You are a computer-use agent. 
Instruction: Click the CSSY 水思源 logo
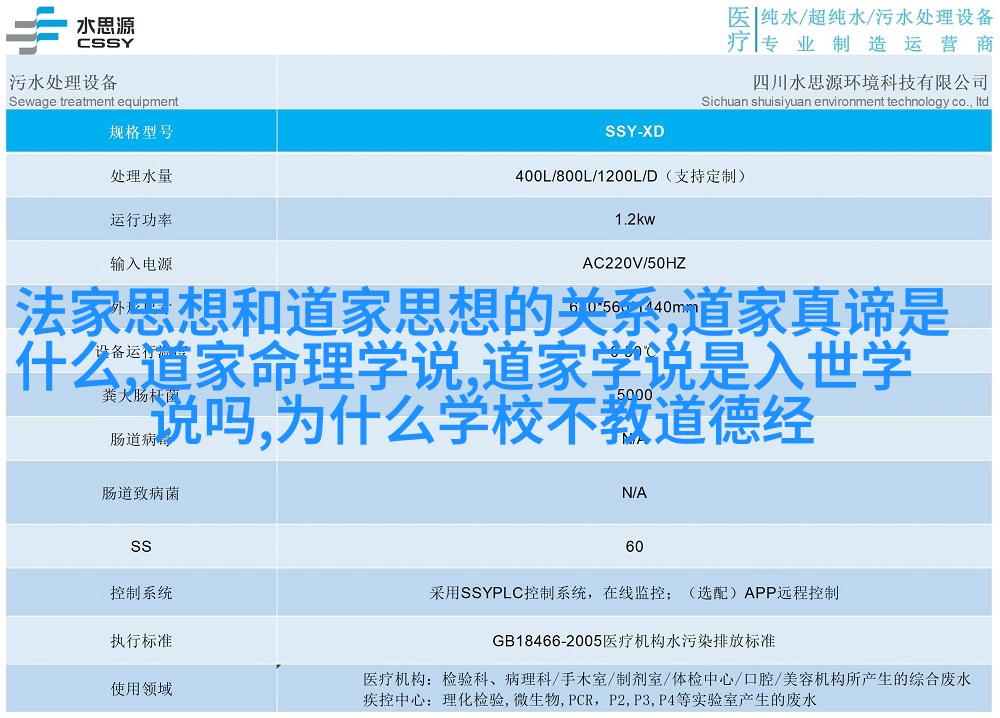[x=70, y=28]
